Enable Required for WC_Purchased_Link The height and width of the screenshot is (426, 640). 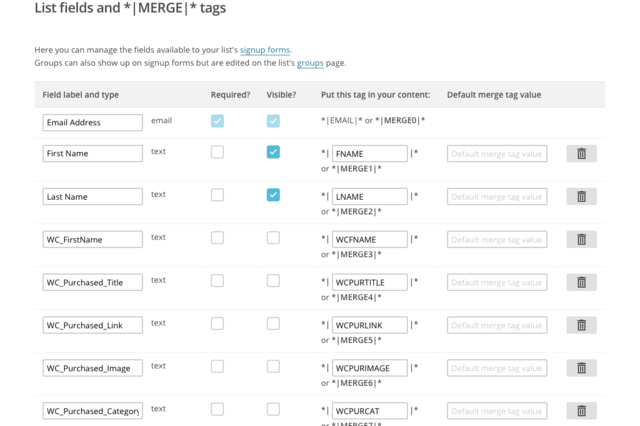coord(217,324)
